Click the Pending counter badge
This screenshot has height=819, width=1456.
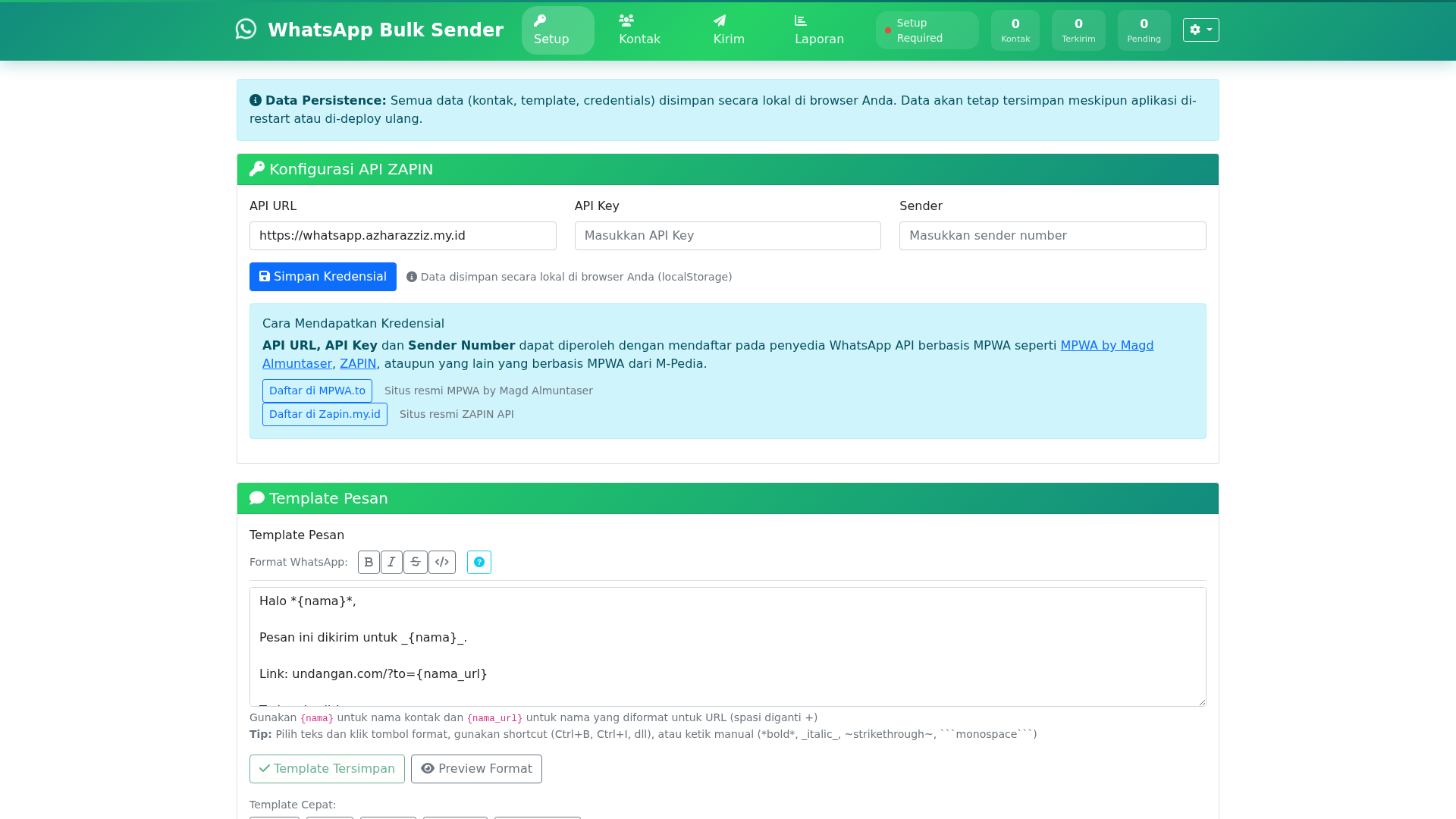(x=1144, y=30)
